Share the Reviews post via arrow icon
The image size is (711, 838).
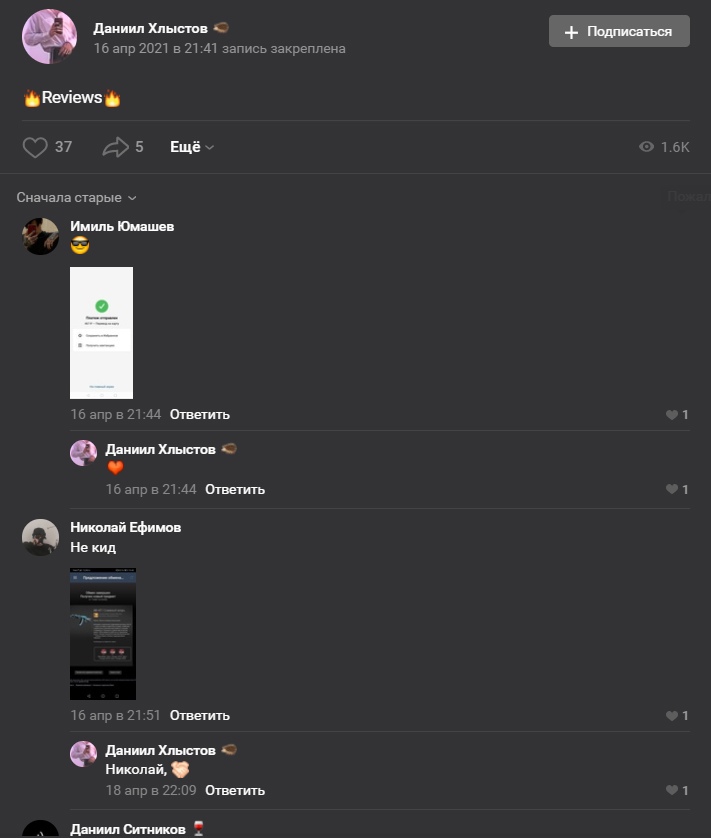115,148
